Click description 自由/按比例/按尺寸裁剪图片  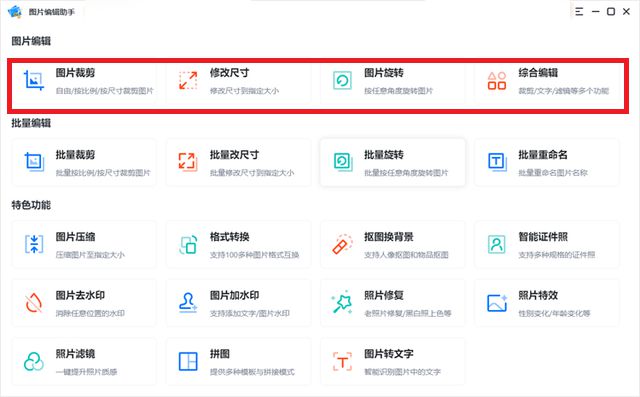click(x=104, y=91)
